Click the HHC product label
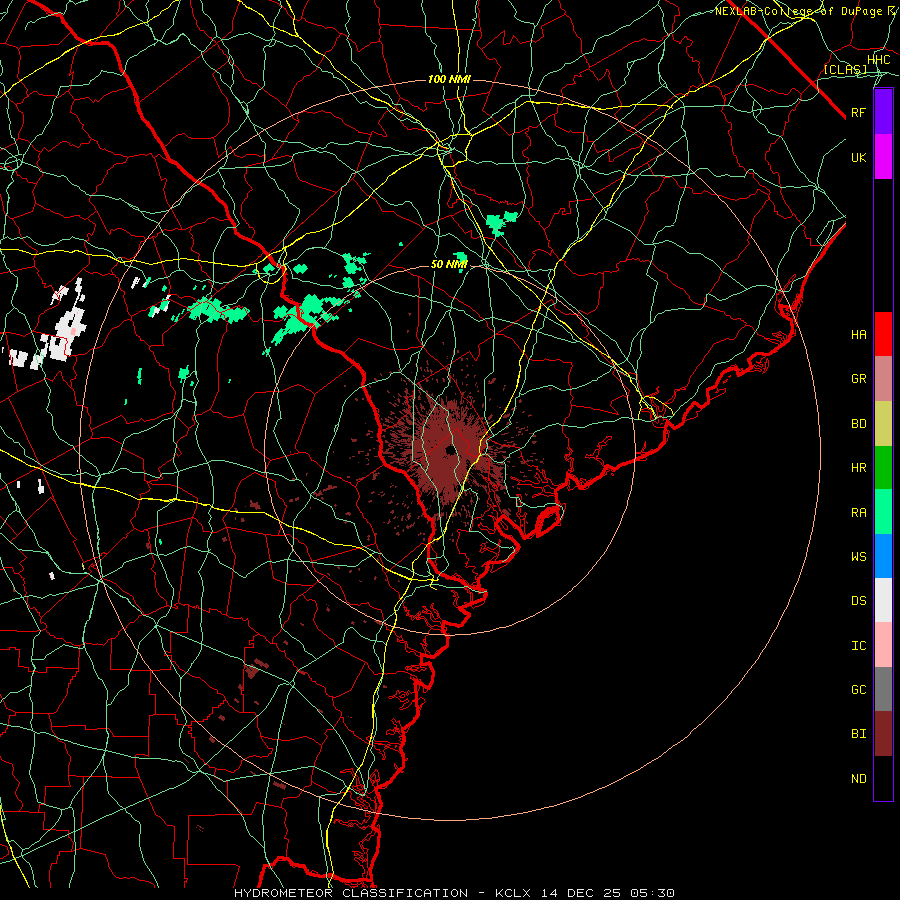900x900 pixels. 879,60
